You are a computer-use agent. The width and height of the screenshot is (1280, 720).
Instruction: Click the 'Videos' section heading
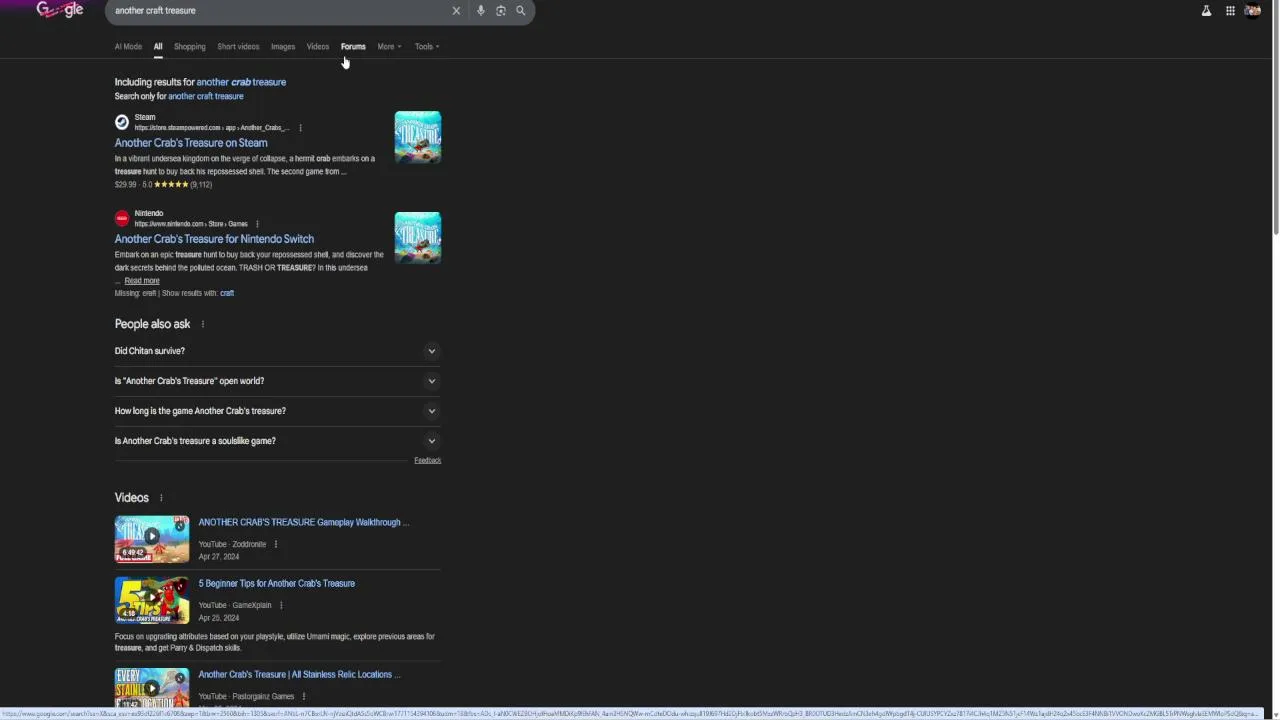tap(132, 498)
